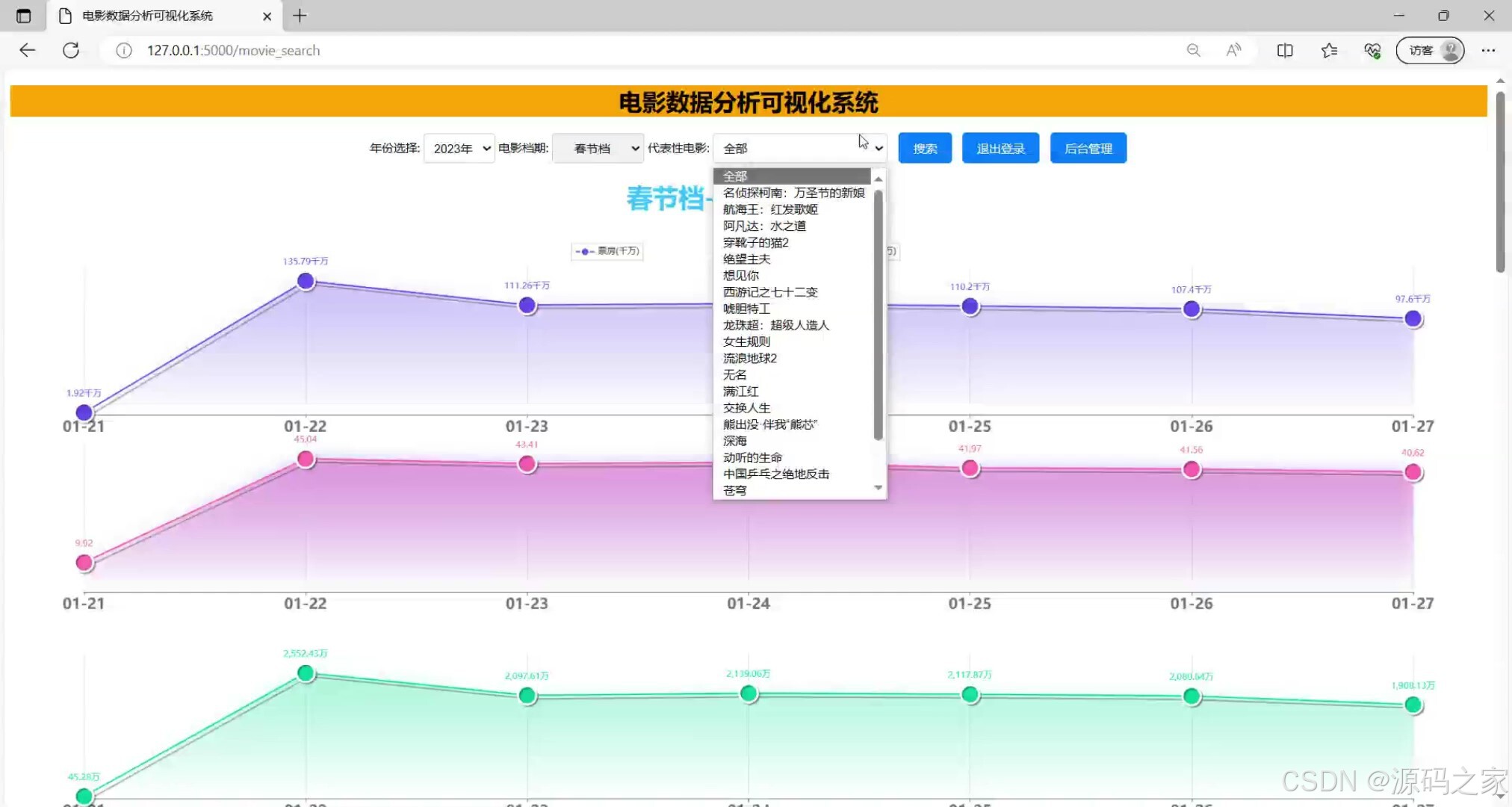Open browser settings via ellipsis icon
This screenshot has height=807, width=1512.
click(1488, 50)
